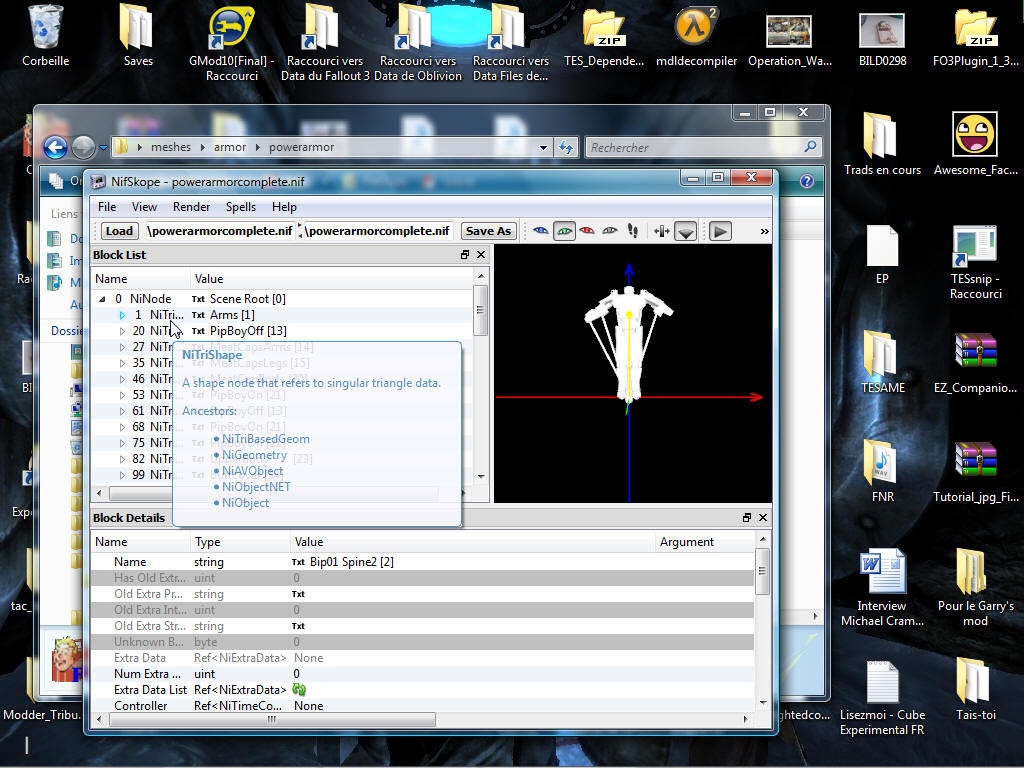
Task: Click the Flip view toolbar icon
Action: click(x=662, y=231)
